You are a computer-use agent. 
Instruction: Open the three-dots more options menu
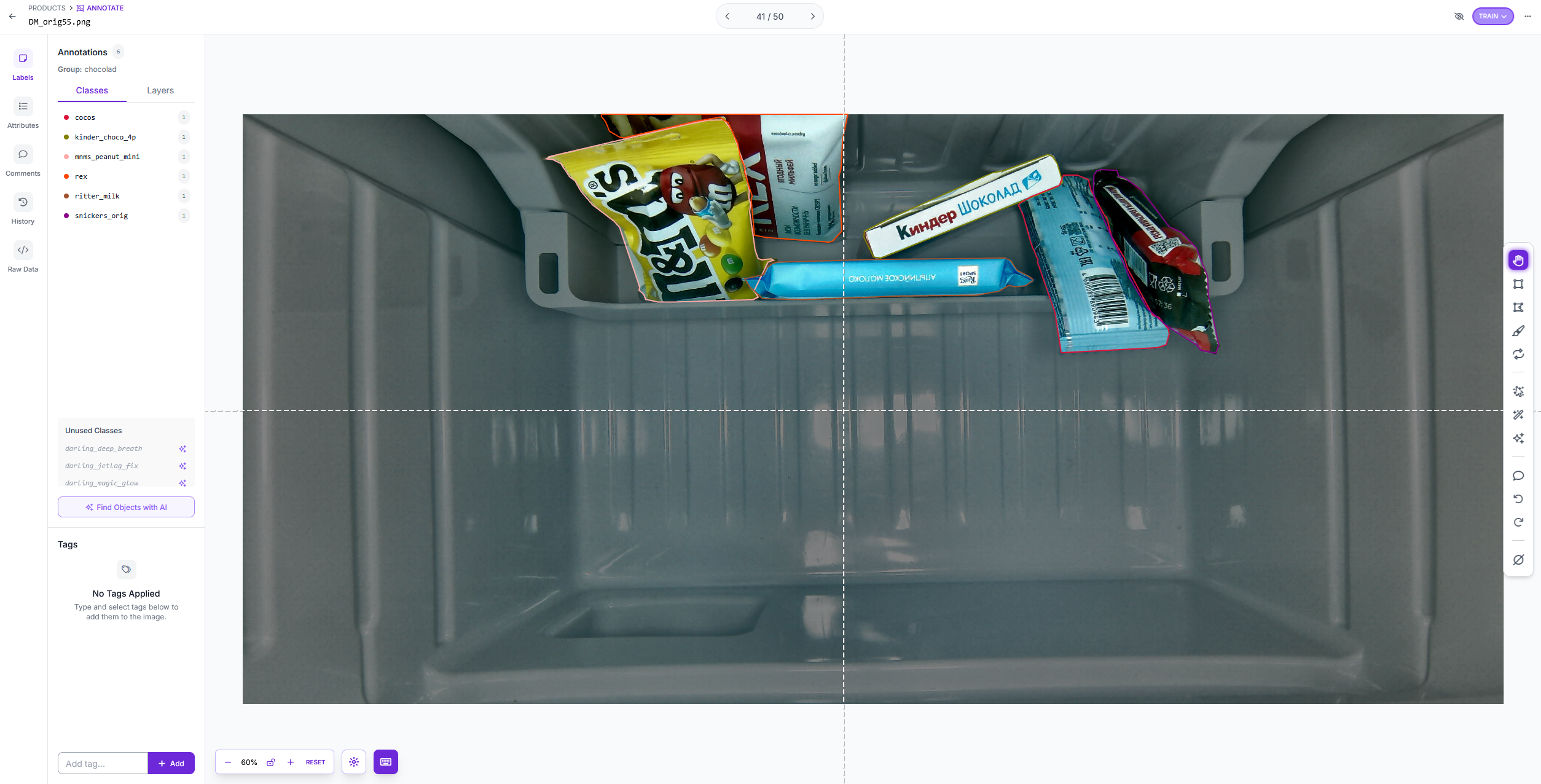(1527, 17)
